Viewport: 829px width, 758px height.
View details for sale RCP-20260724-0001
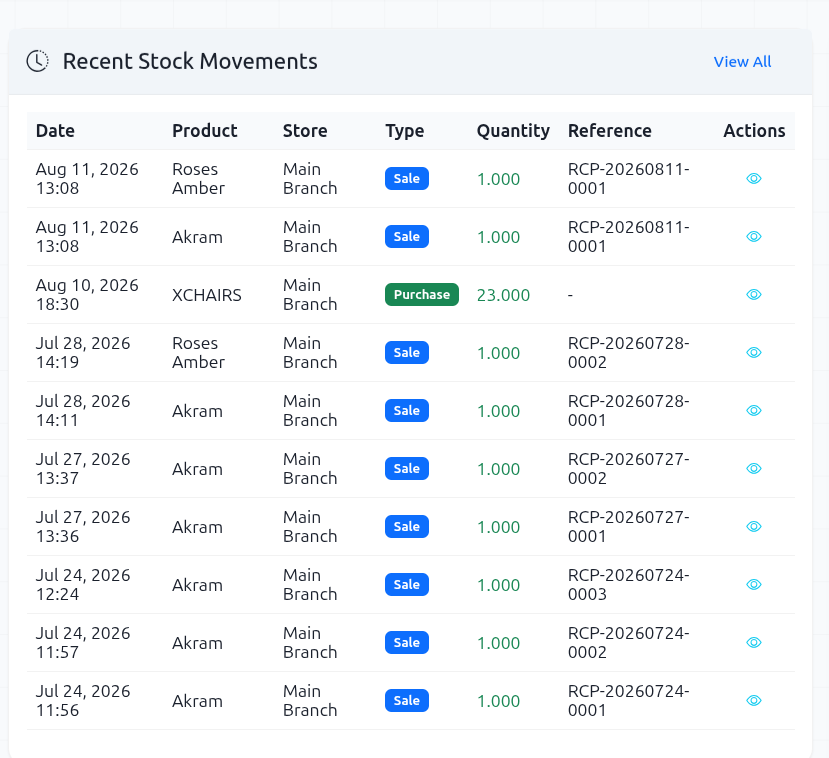[753, 701]
